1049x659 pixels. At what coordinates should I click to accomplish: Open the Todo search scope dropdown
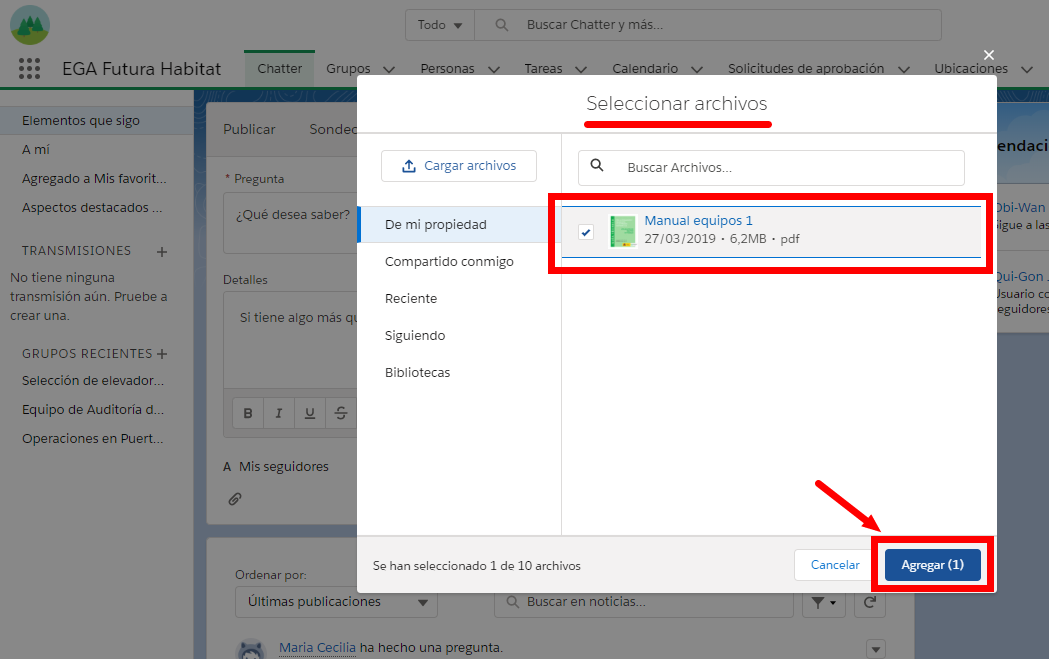click(x=438, y=24)
